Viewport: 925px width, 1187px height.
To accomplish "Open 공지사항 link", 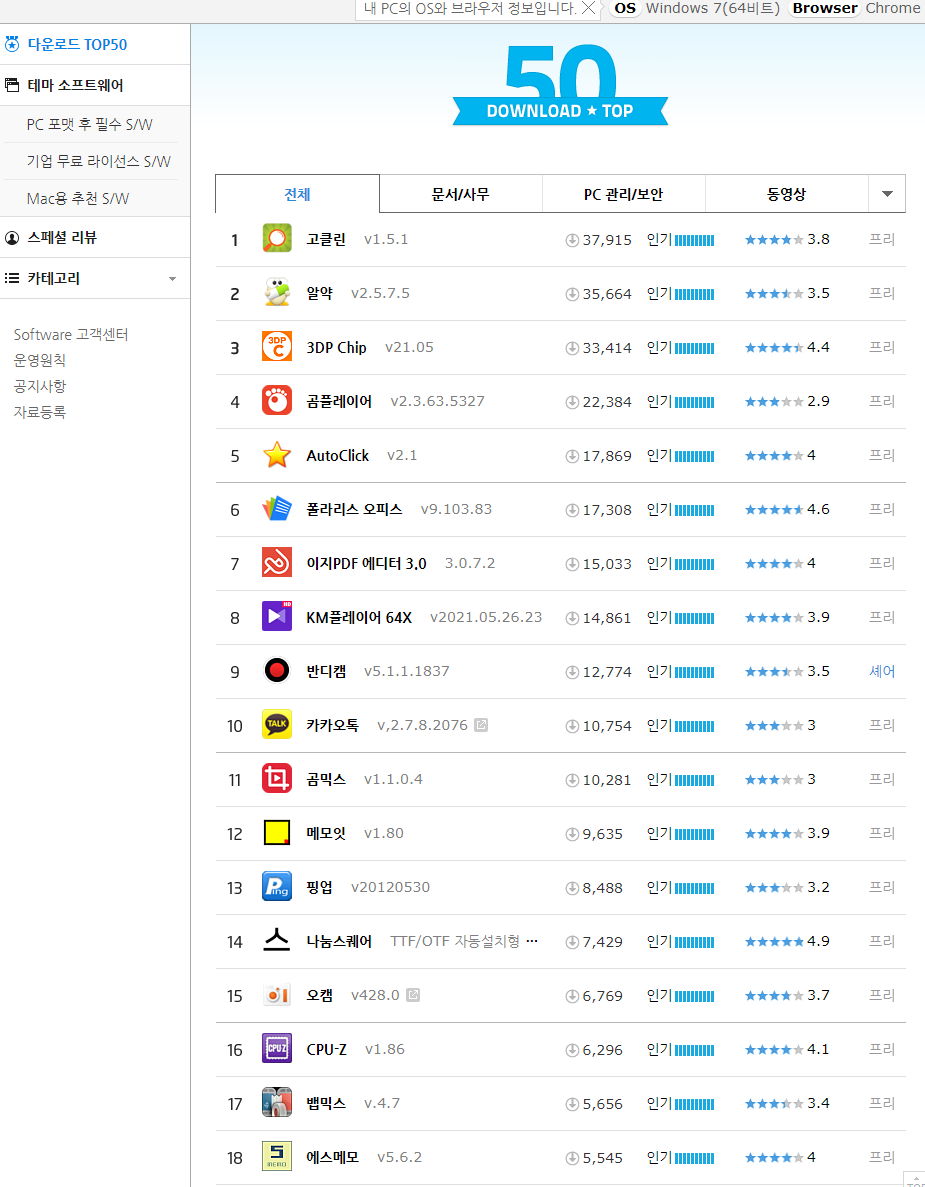I will click(39, 386).
